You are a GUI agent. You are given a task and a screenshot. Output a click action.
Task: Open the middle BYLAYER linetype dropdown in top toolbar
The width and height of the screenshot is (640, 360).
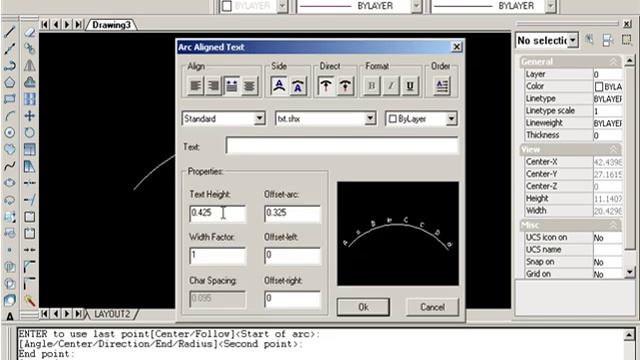click(416, 6)
